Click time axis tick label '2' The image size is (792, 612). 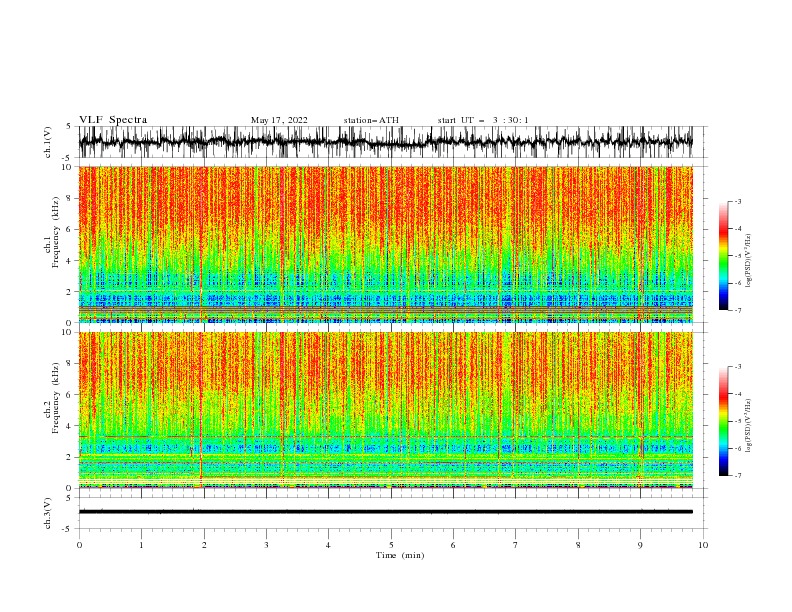[204, 545]
